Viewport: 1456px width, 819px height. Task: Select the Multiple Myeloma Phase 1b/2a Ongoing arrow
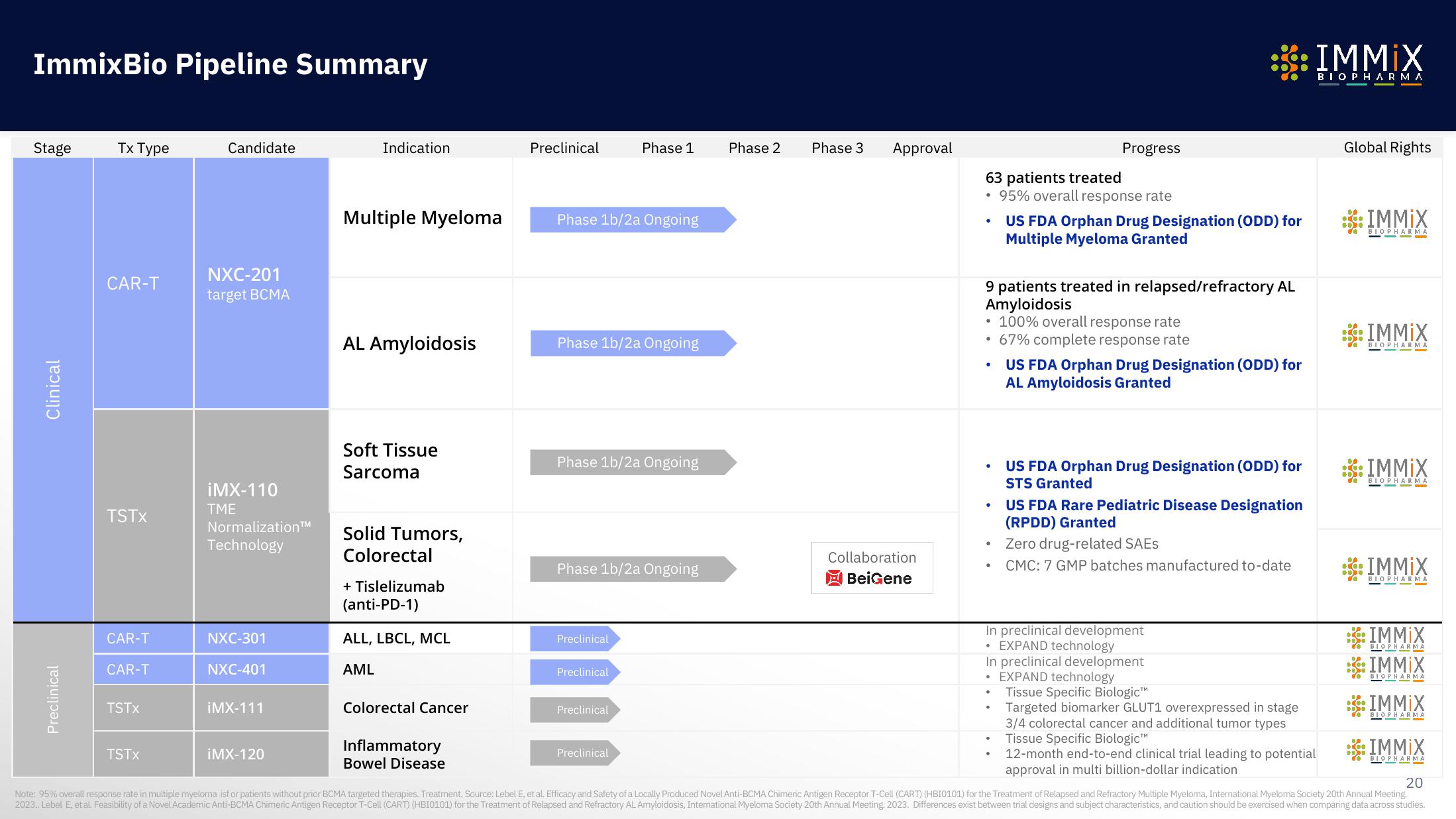click(x=633, y=219)
